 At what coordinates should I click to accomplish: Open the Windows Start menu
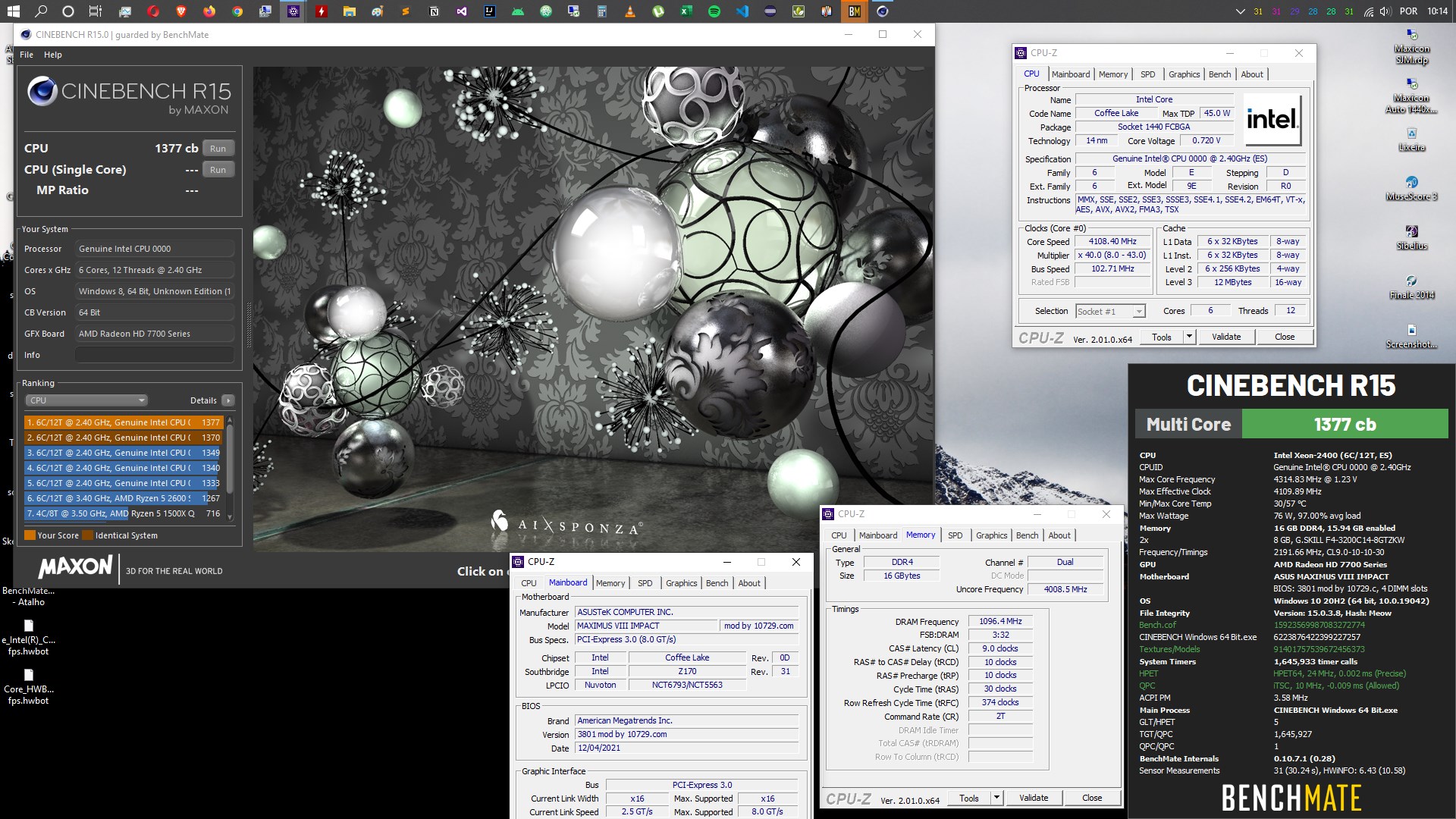click(13, 11)
